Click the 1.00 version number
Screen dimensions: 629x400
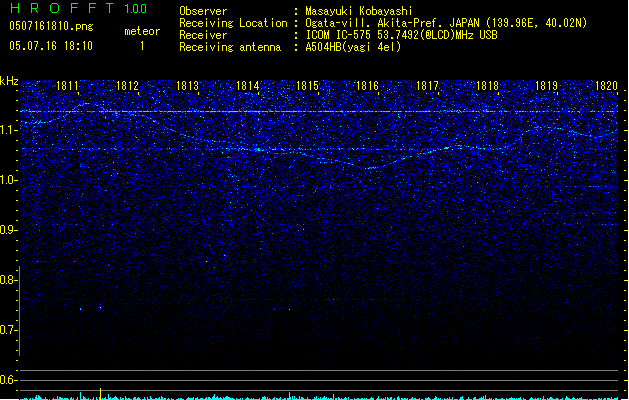[x=135, y=9]
